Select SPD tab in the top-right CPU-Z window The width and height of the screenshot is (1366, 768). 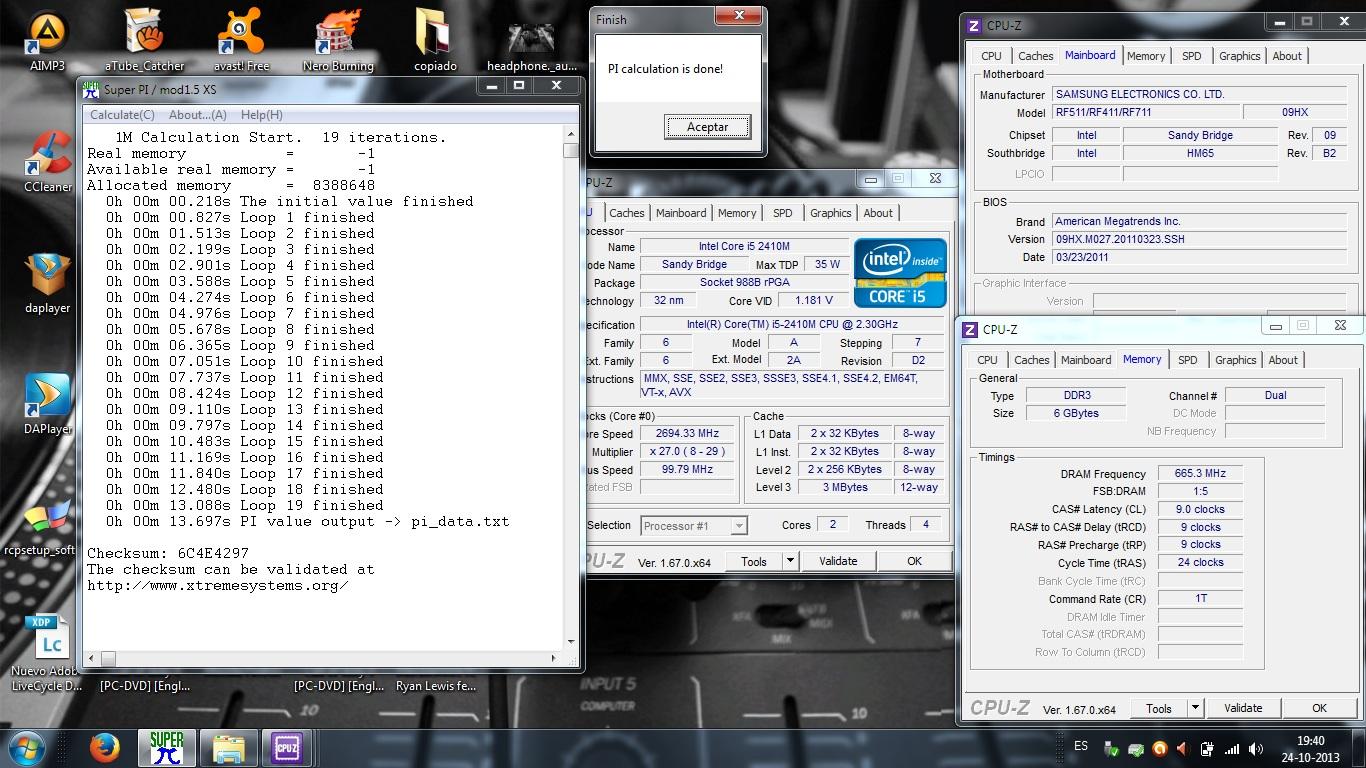(1192, 56)
